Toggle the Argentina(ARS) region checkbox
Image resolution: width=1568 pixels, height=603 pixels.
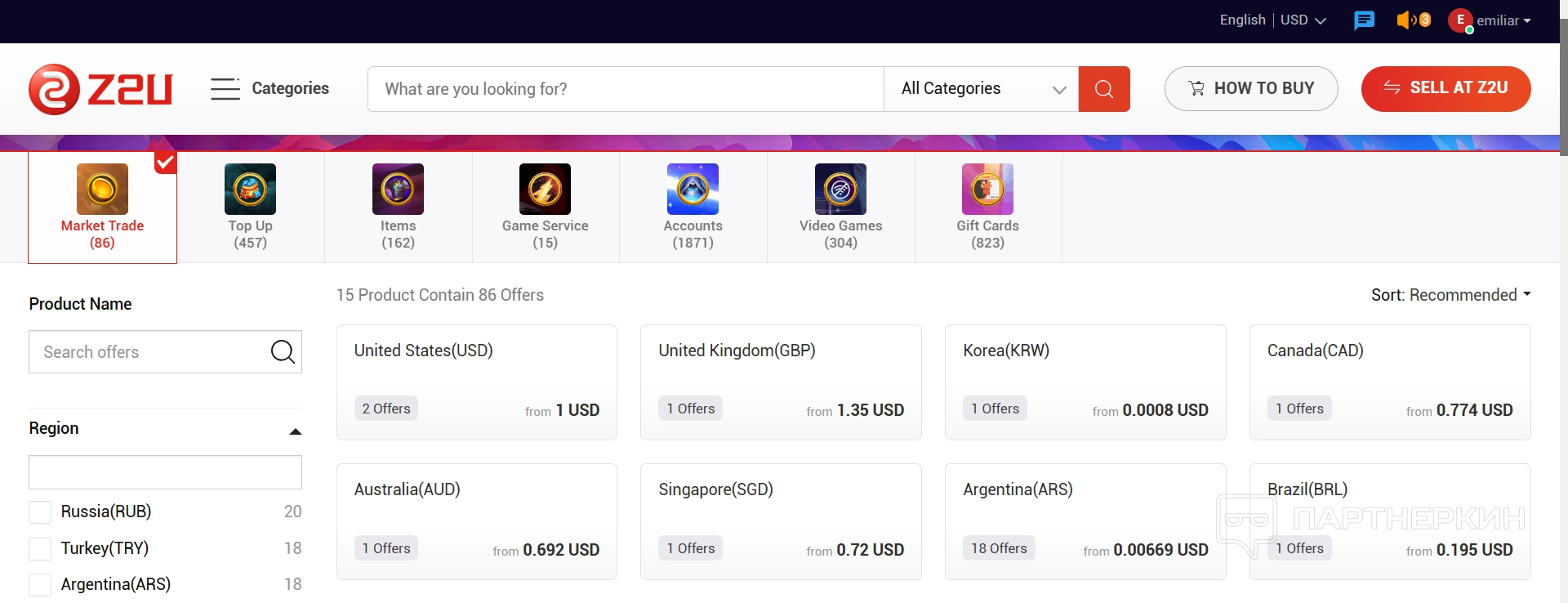pos(40,585)
